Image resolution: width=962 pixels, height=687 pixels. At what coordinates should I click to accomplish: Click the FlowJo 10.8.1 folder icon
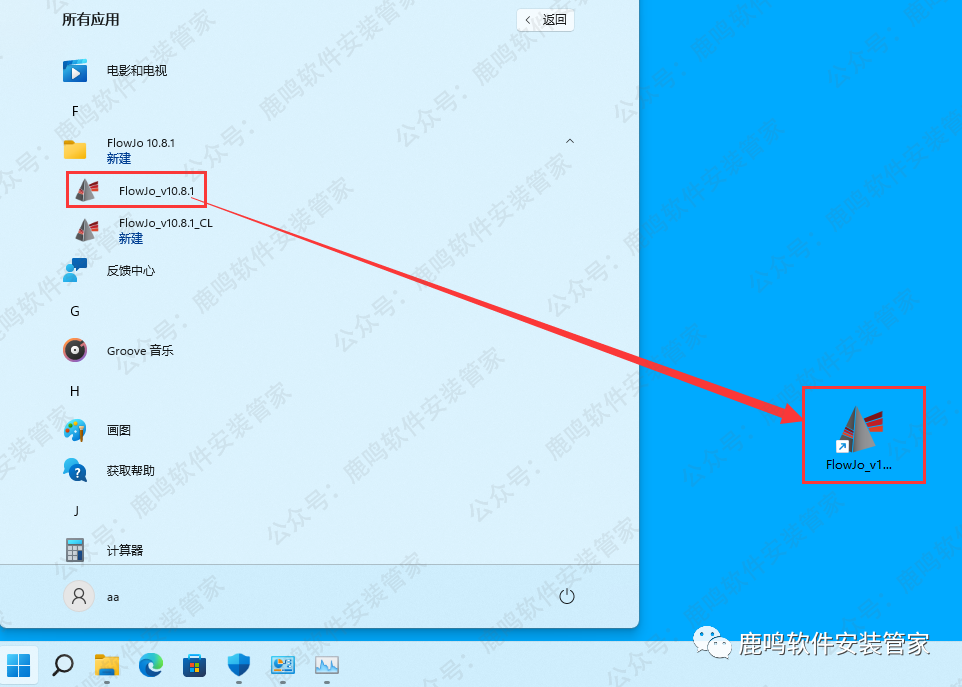tap(75, 150)
